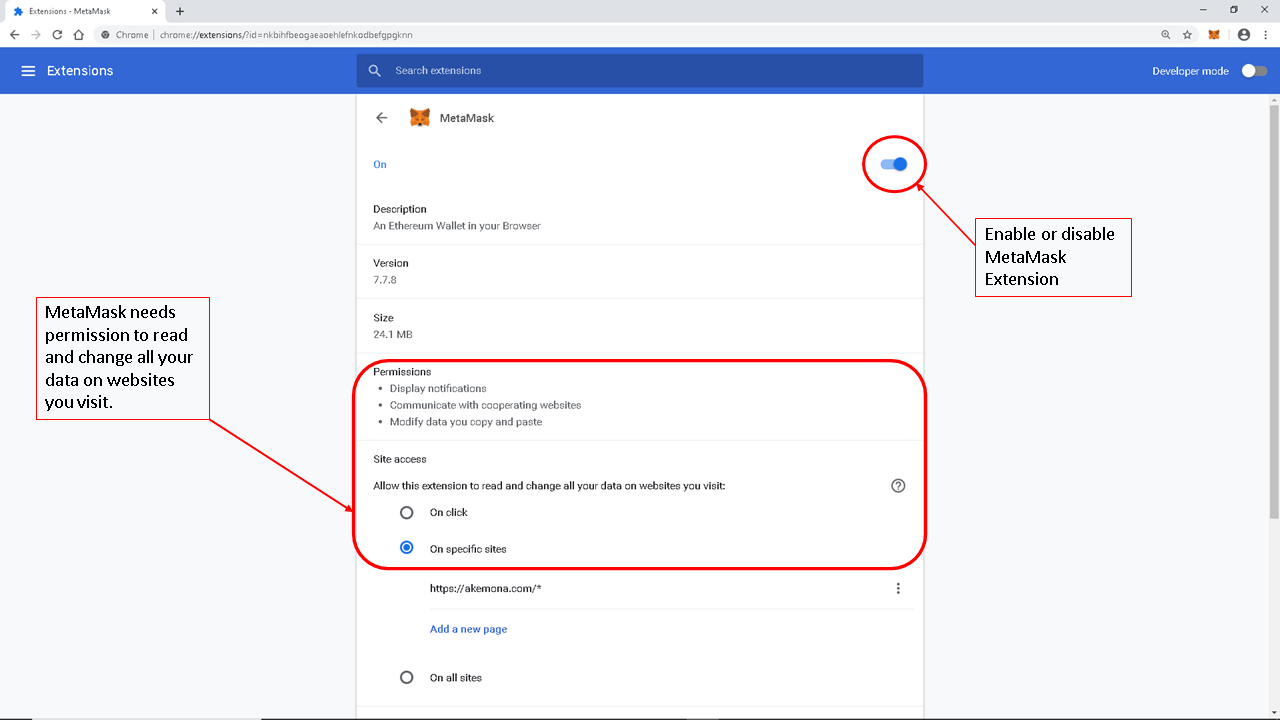
Task: Go to the browser Home page
Action: [x=79, y=34]
